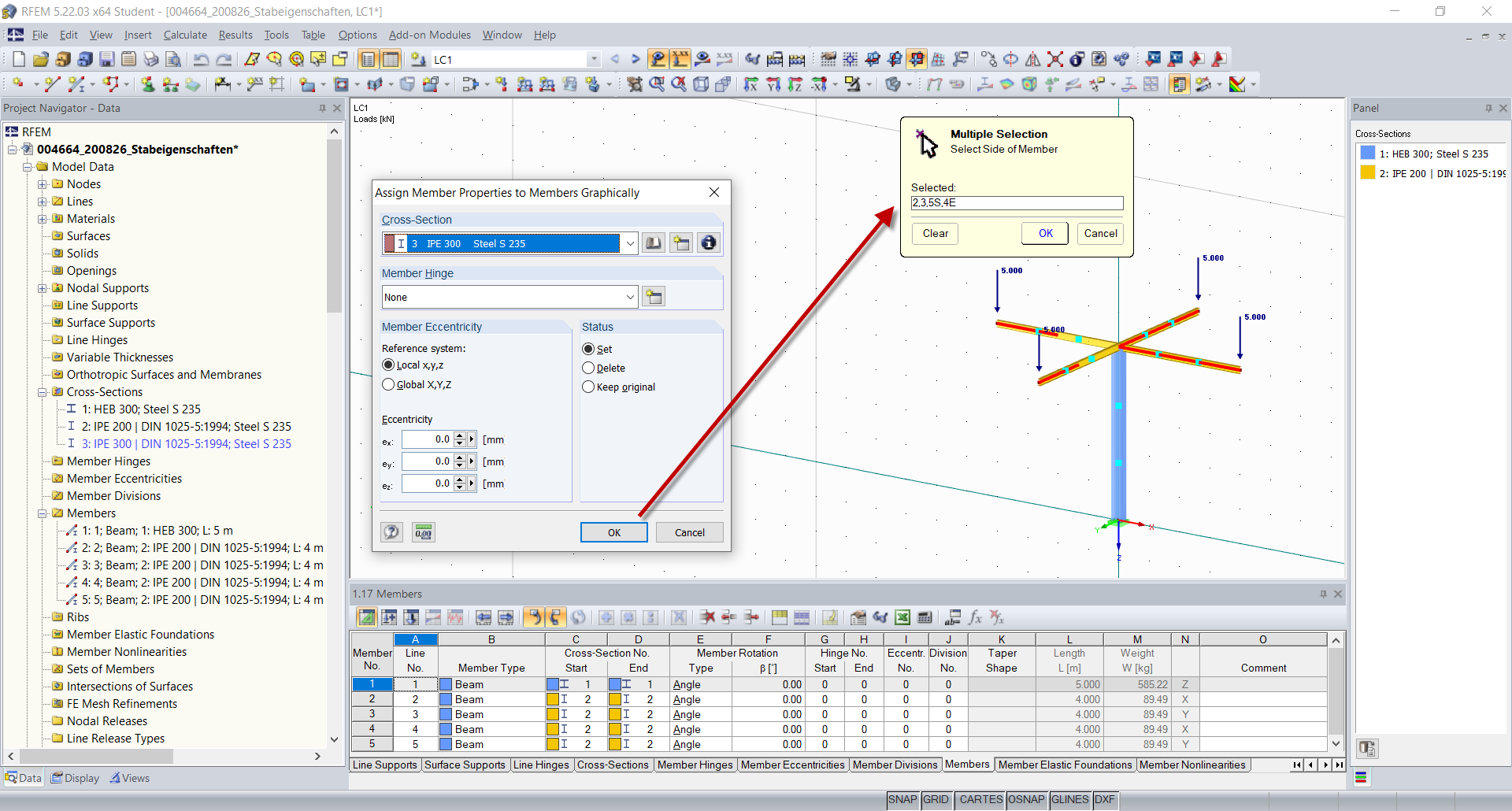Open cross-section library in the dialog
Screen dimensions: 1512x811
pos(654,243)
